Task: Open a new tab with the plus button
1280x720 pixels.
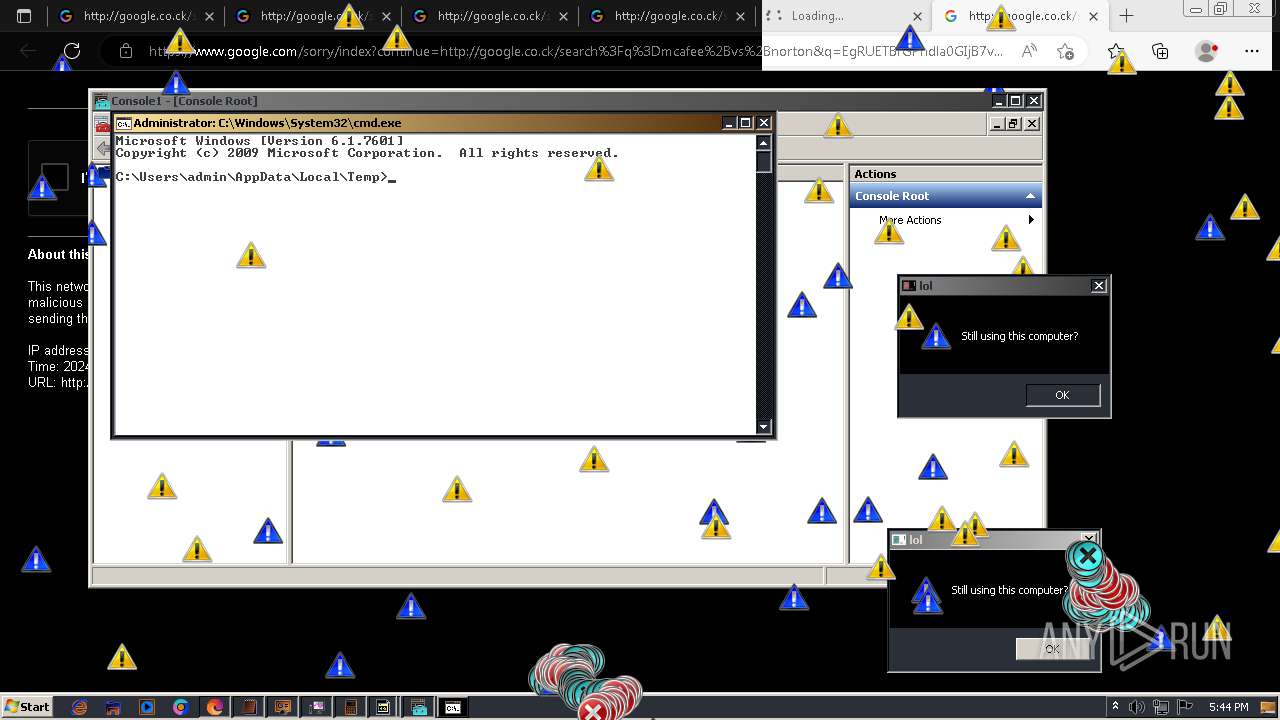Action: 1126,16
